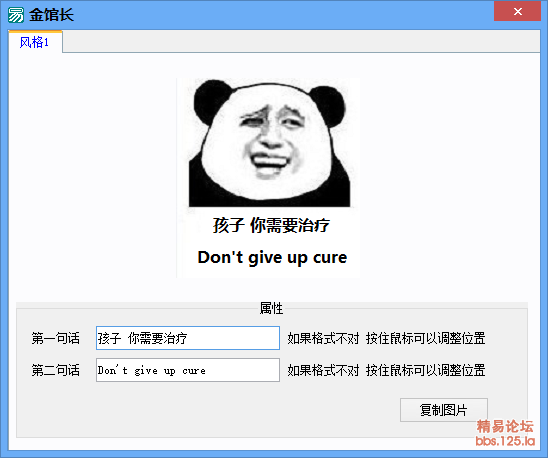This screenshot has width=548, height=458.
Task: Switch to the 风格1 tab
Action: click(x=35, y=42)
